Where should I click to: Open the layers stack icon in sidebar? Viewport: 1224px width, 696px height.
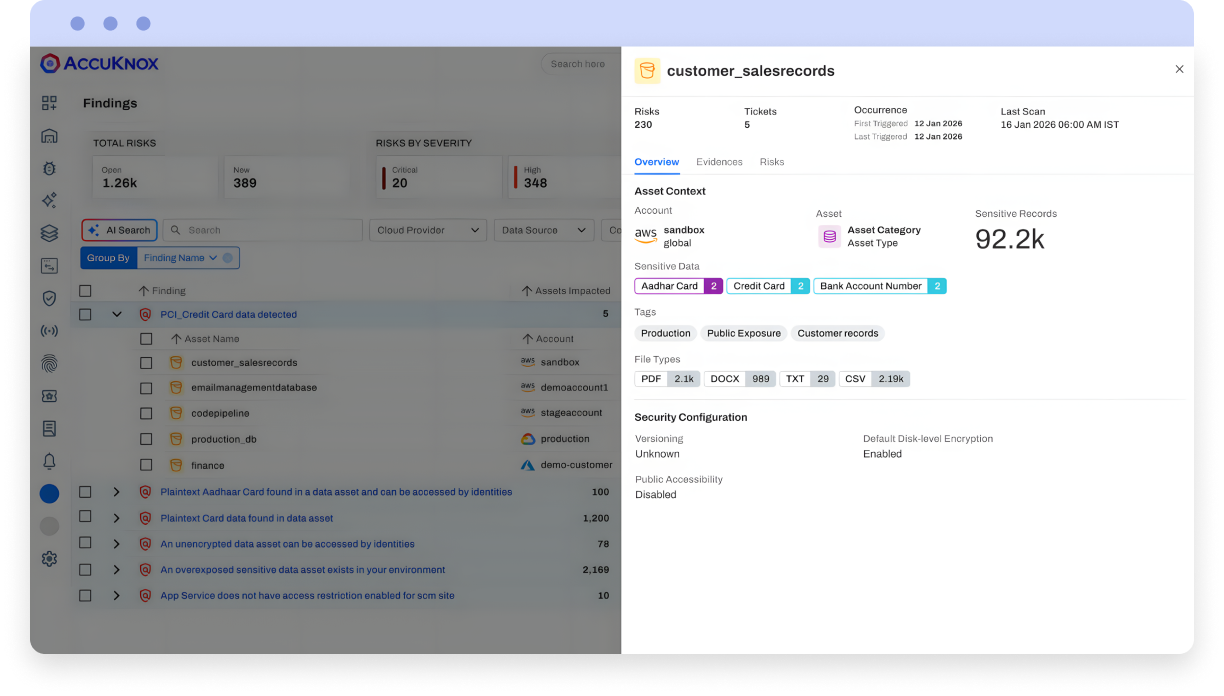coord(49,233)
